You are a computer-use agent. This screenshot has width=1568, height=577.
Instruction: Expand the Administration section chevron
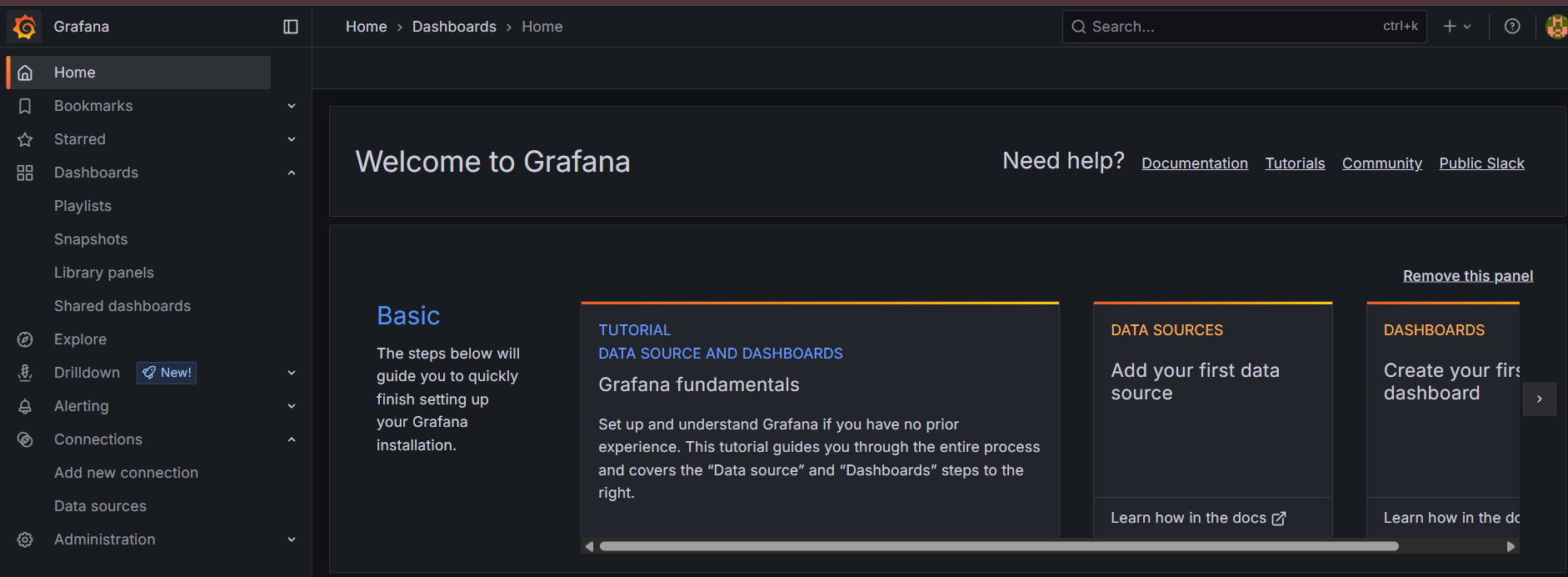292,539
